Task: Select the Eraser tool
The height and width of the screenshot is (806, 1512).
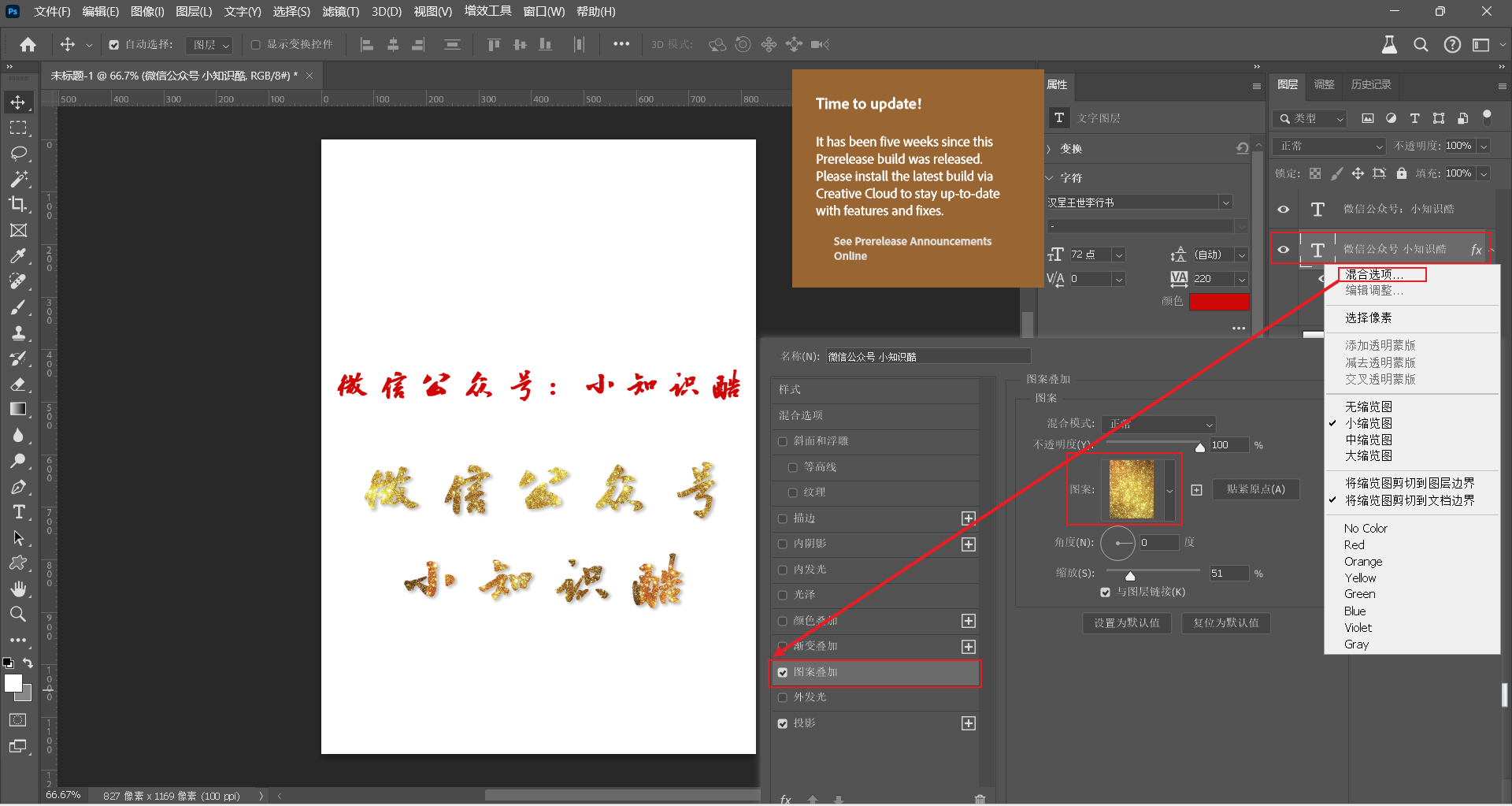Action: click(18, 384)
